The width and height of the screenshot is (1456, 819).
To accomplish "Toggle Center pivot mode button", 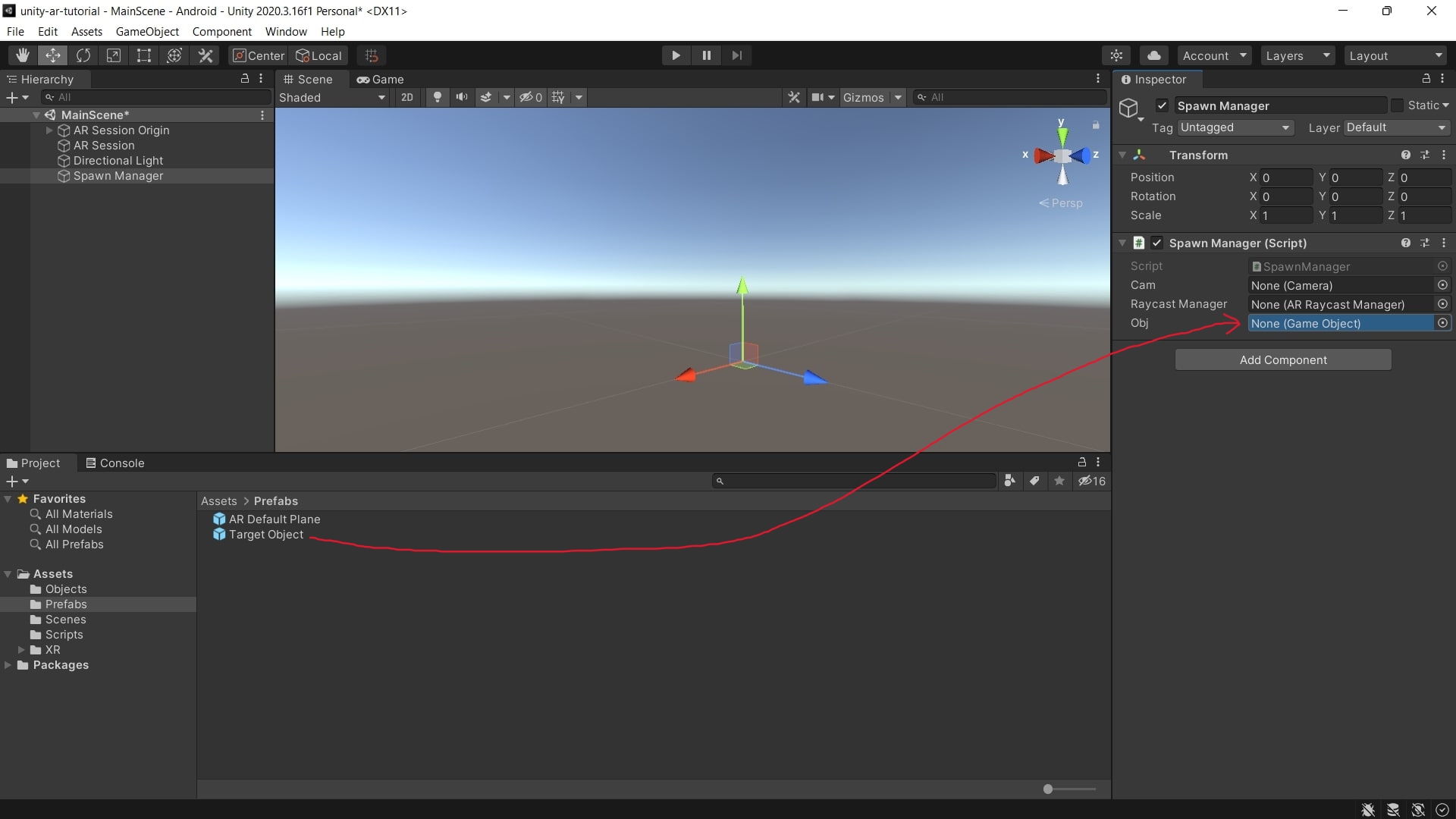I will coord(259,55).
